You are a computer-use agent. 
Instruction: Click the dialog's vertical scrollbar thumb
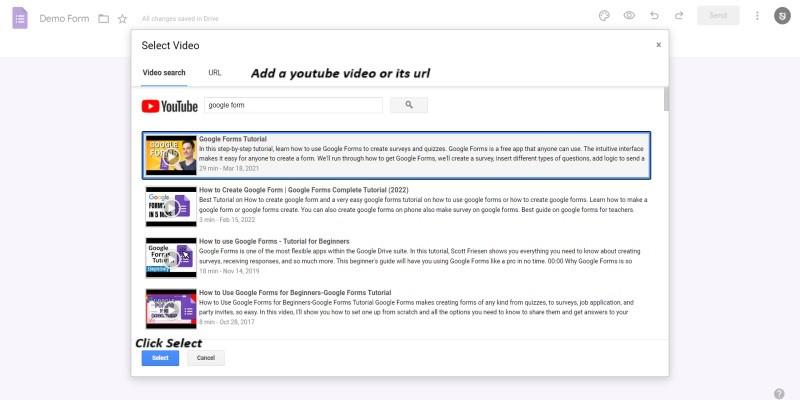[x=666, y=99]
